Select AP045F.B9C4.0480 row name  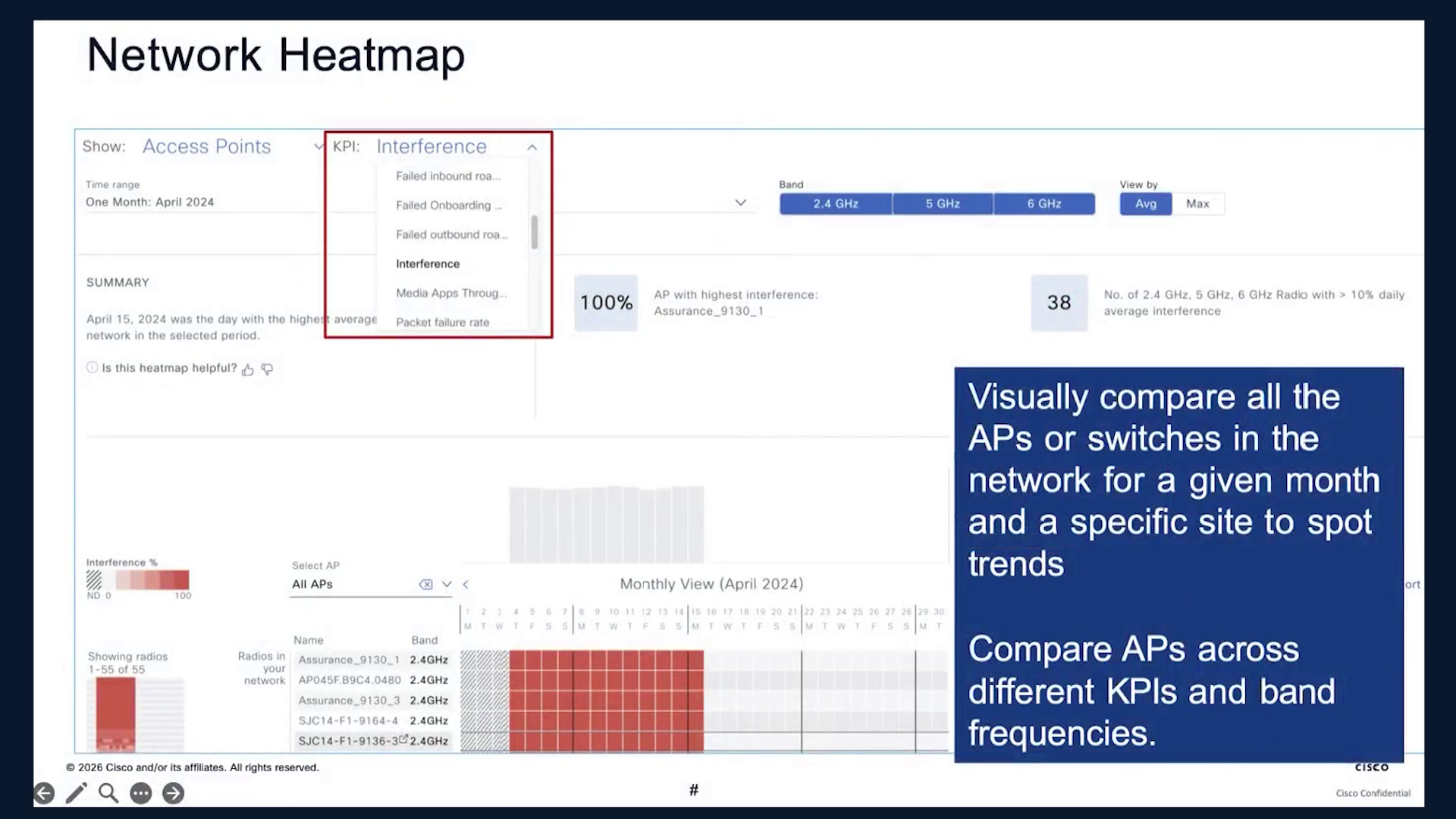pyautogui.click(x=350, y=680)
